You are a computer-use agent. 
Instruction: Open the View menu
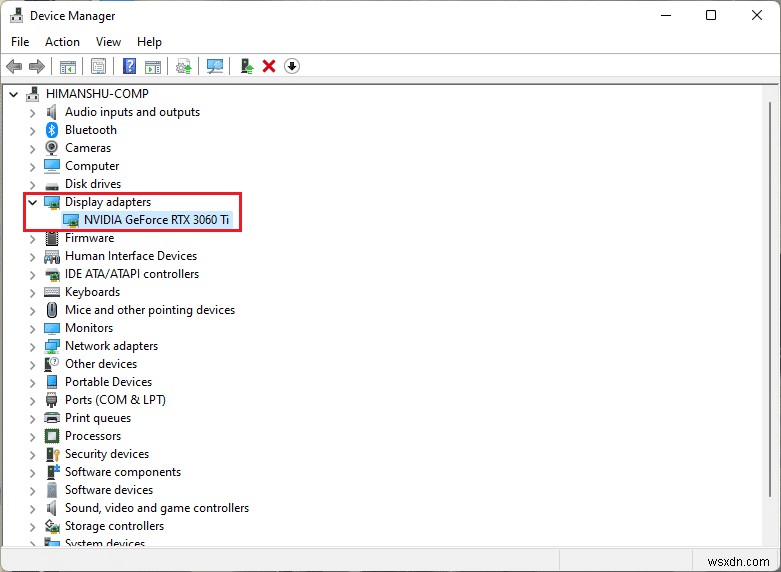108,42
